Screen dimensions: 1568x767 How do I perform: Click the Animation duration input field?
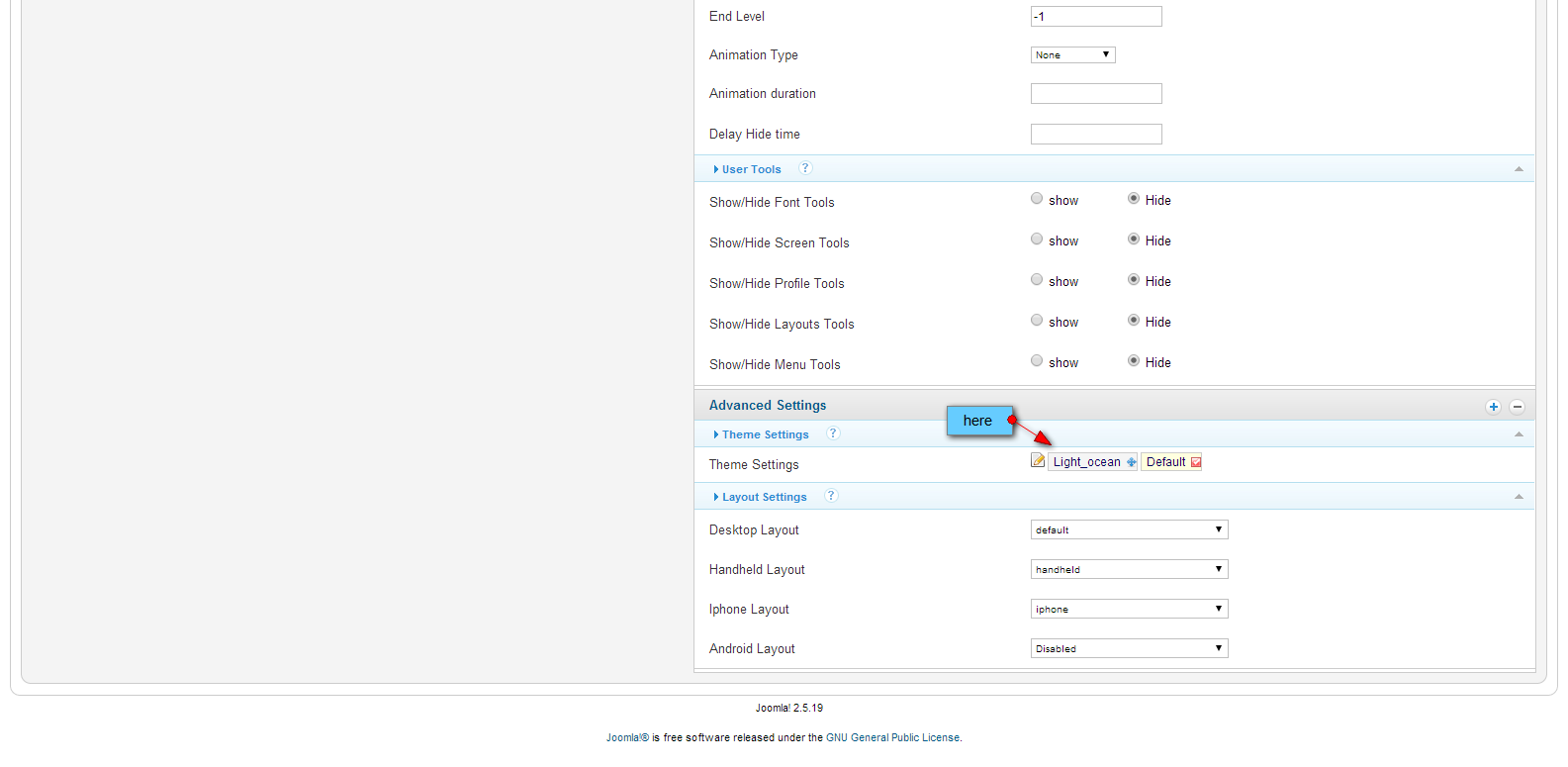(x=1096, y=94)
